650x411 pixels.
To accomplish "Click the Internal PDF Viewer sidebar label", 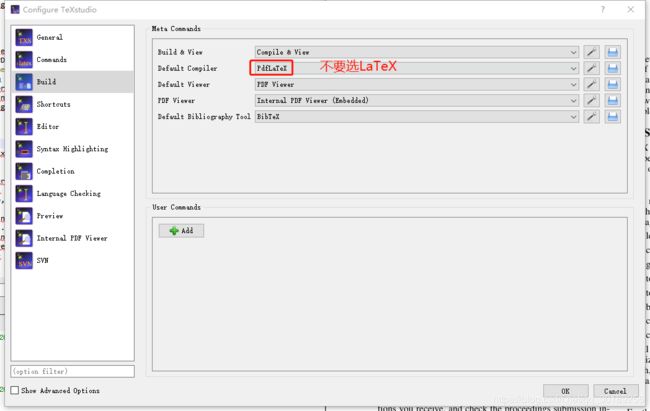I will coord(72,238).
